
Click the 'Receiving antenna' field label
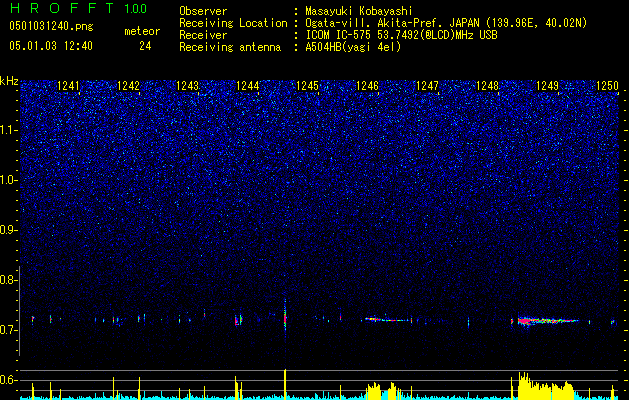tap(230, 47)
